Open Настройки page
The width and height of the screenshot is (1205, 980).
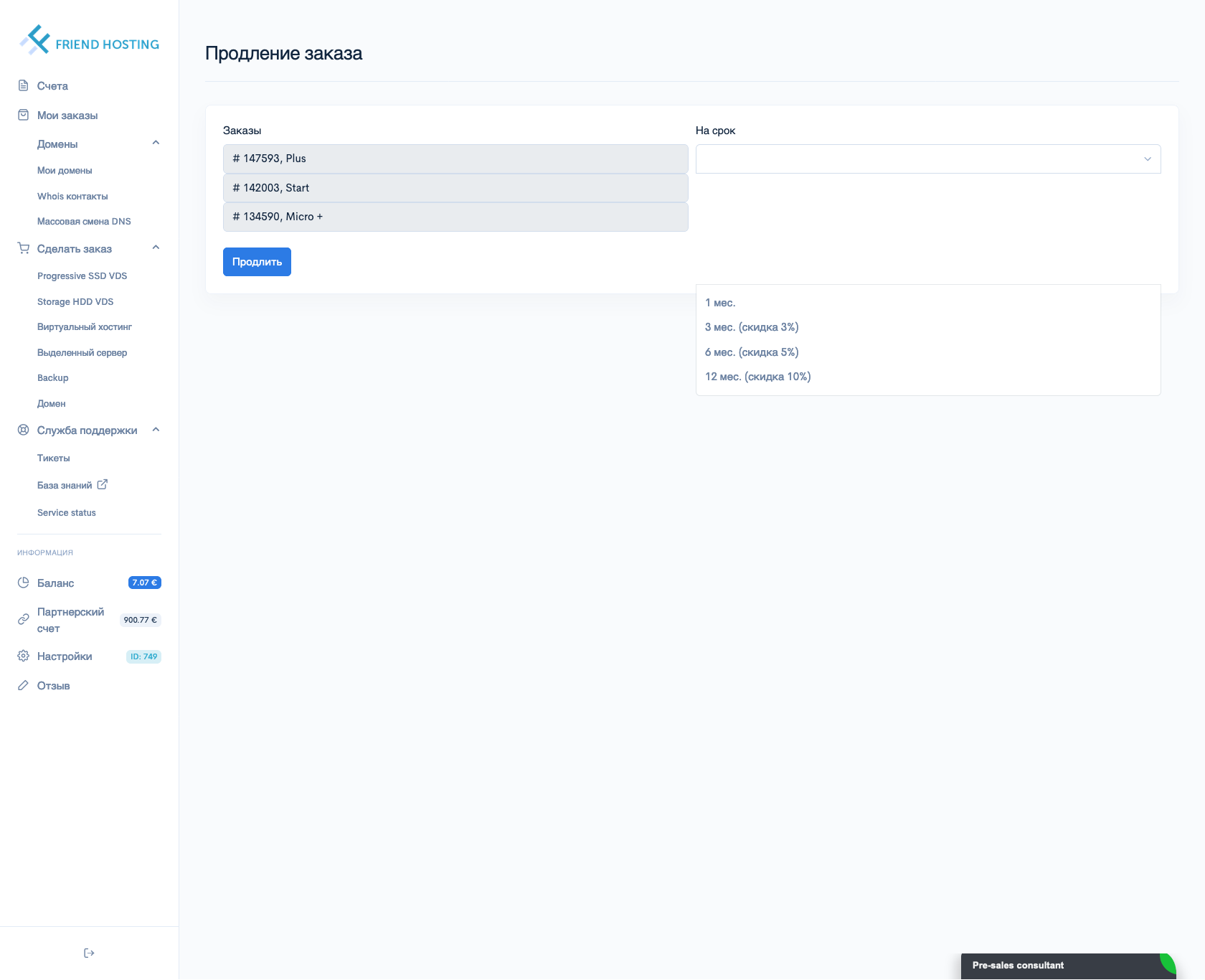(65, 656)
